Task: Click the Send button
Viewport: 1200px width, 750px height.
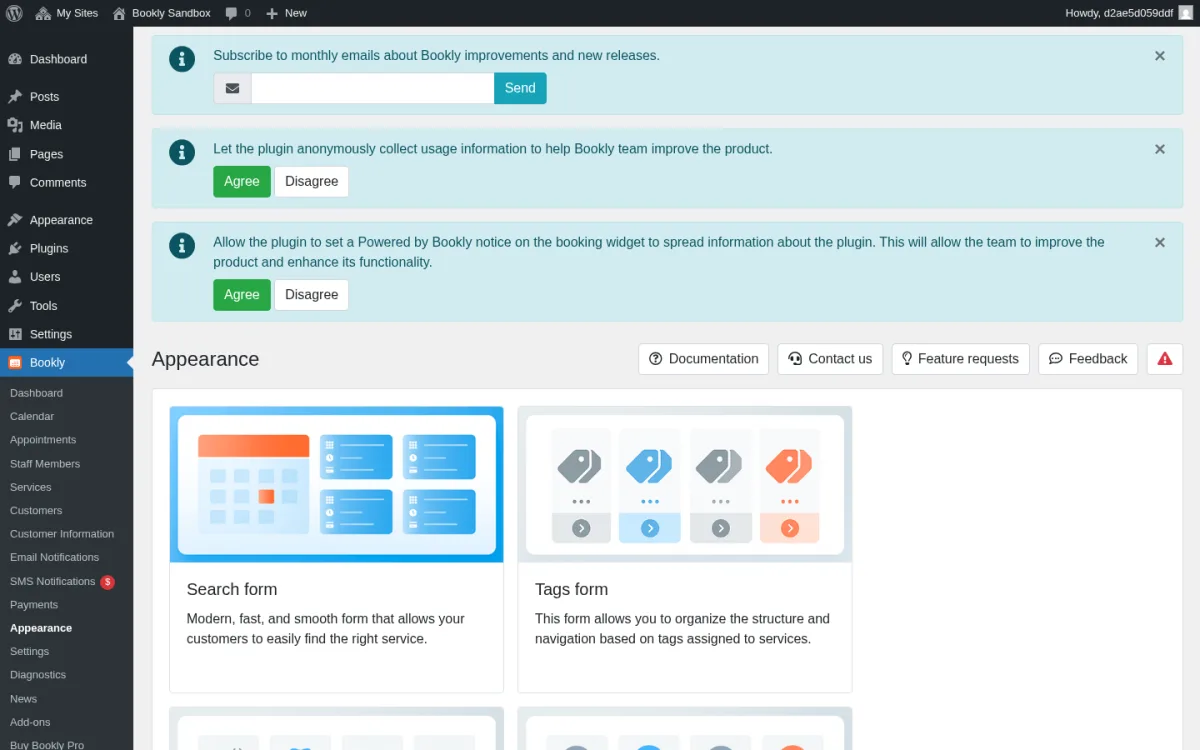Action: tap(520, 88)
